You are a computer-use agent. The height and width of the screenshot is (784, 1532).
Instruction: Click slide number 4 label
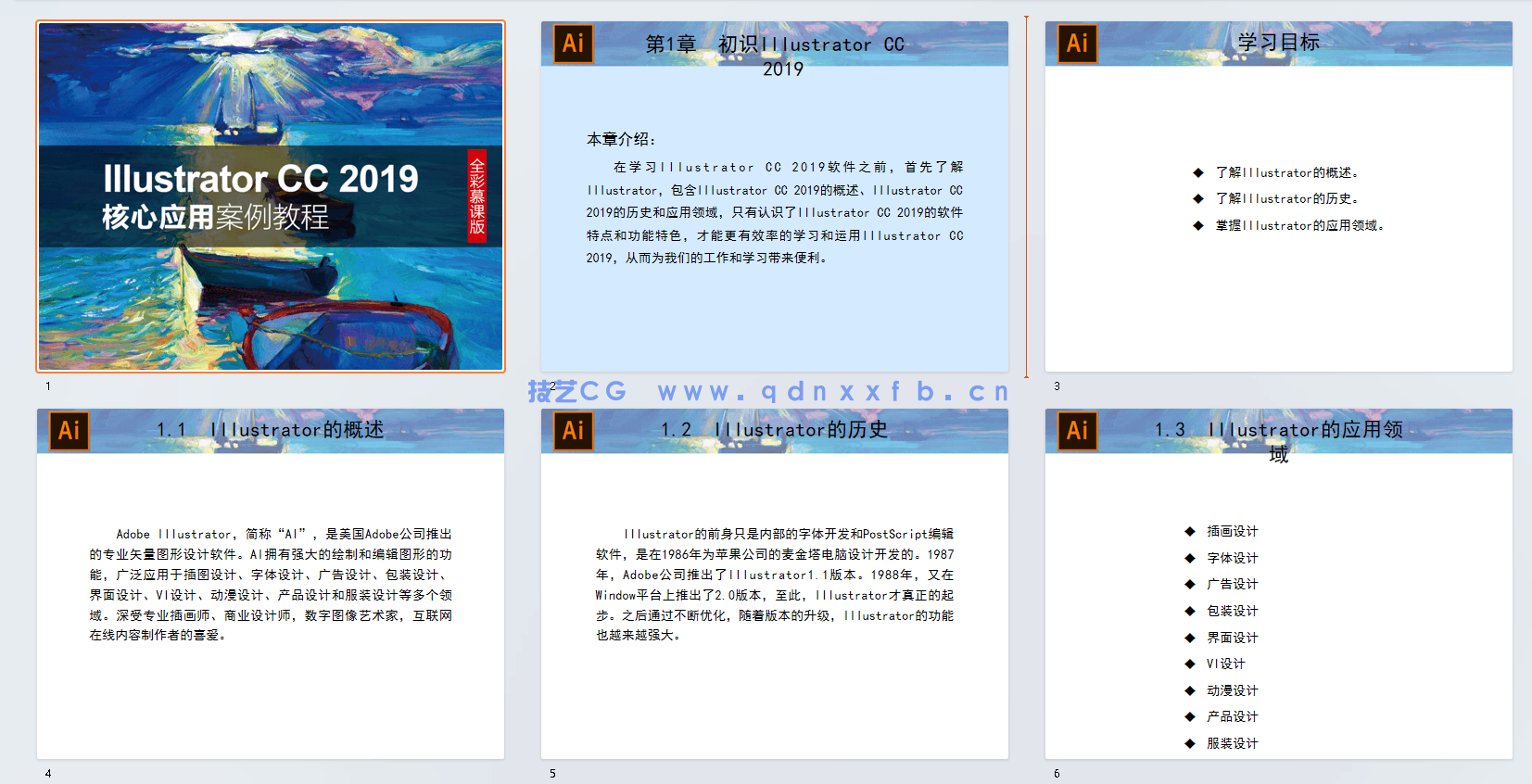coord(48,774)
